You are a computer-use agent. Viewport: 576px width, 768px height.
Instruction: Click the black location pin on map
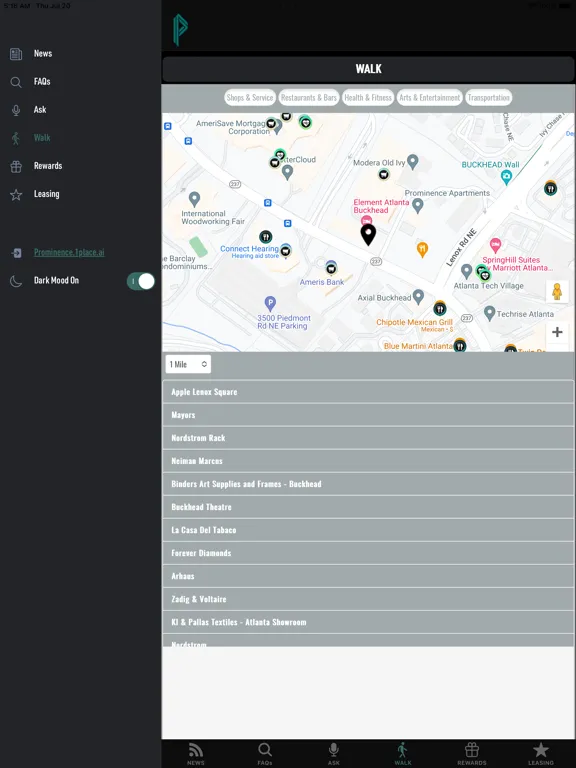coord(368,235)
